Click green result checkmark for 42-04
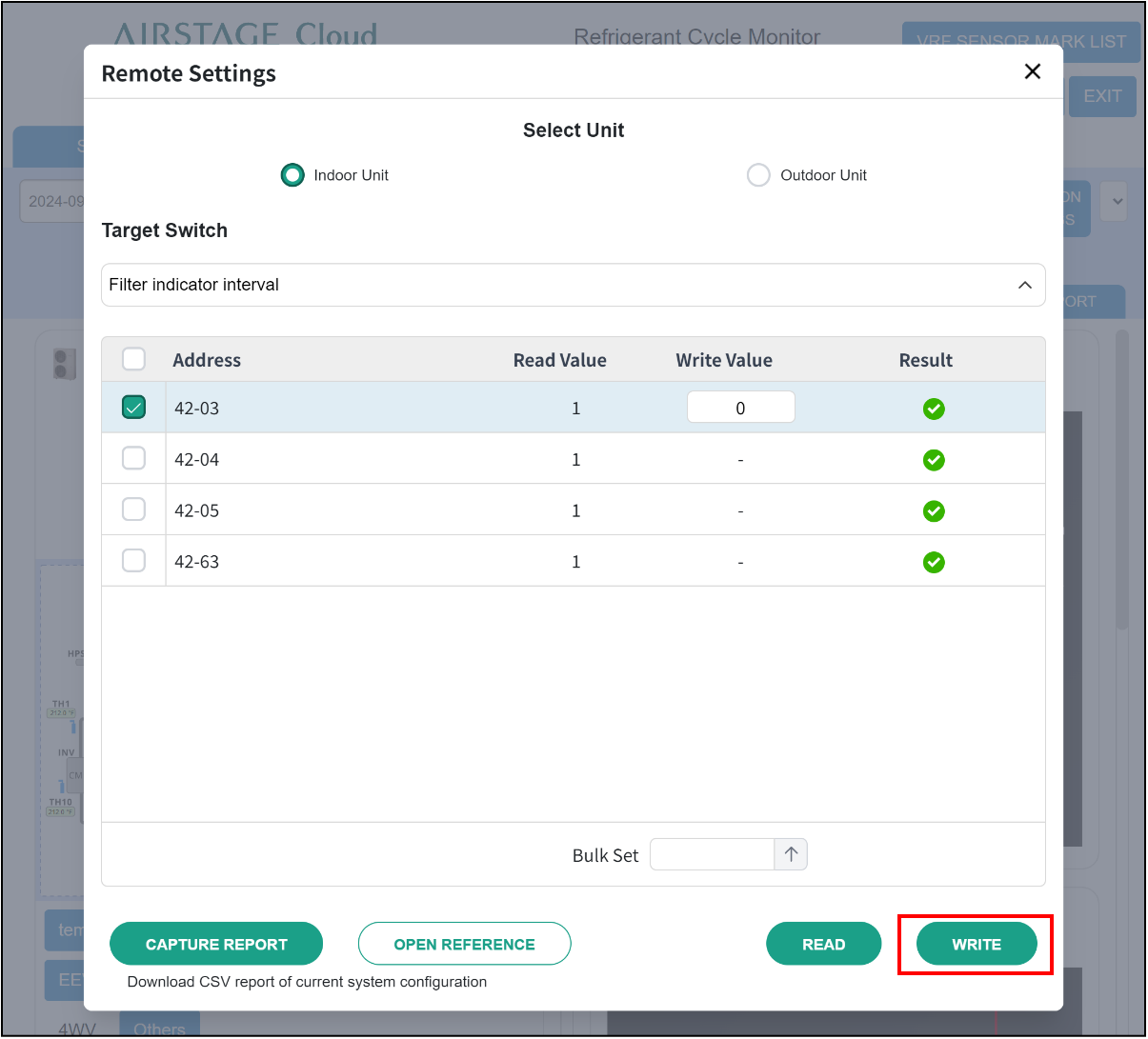The height and width of the screenshot is (1039, 1148). 934,460
